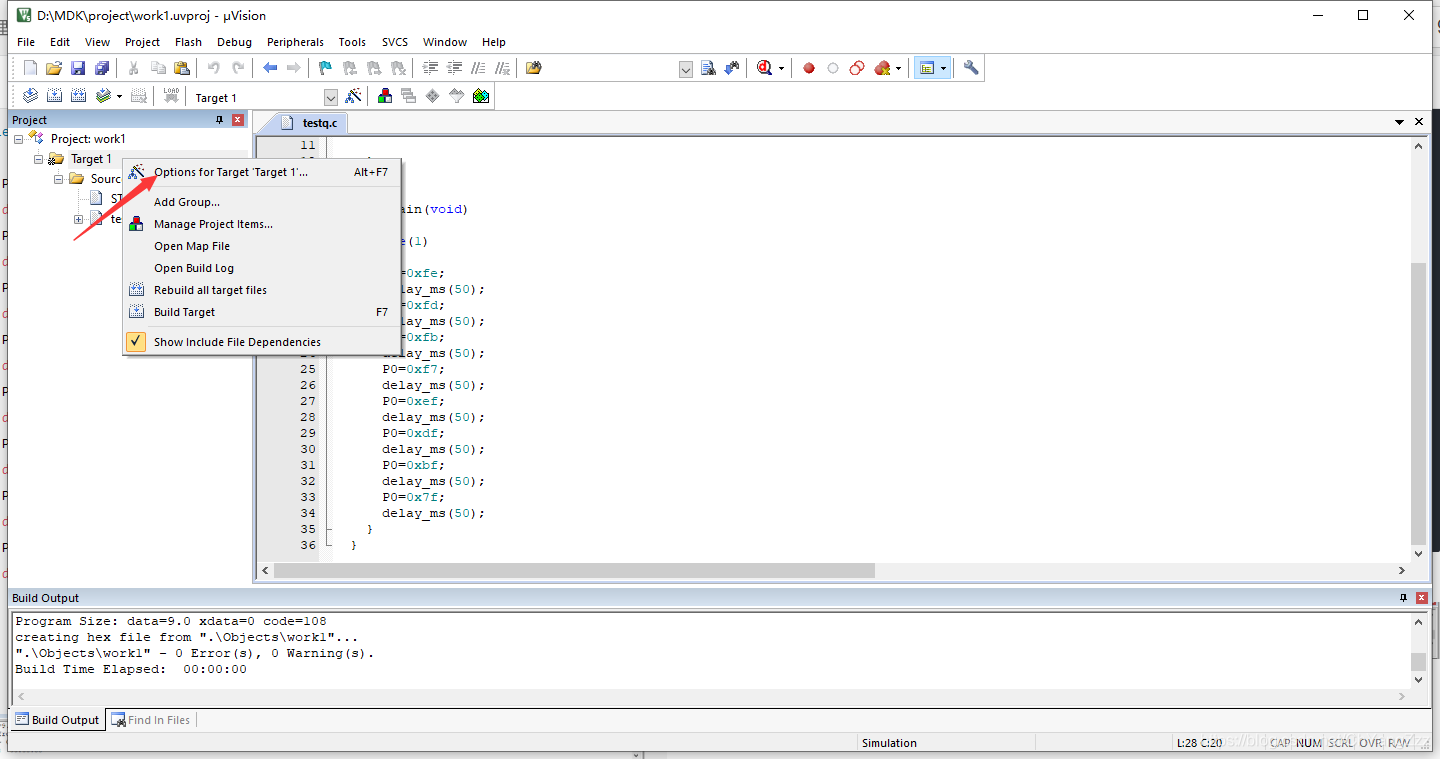Insert a breakpoint with the red circle
Image resolution: width=1440 pixels, height=759 pixels.
pos(809,68)
